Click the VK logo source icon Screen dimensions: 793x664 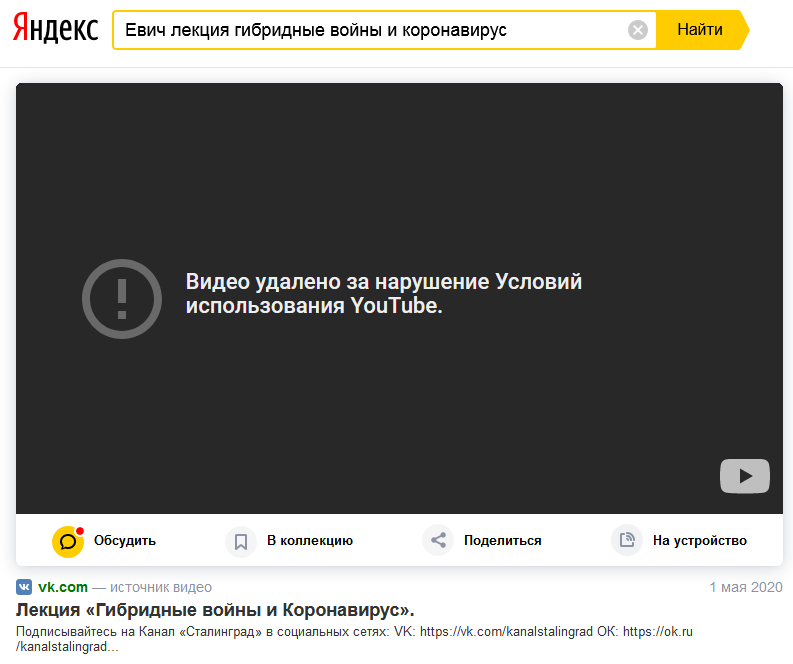pyautogui.click(x=24, y=587)
